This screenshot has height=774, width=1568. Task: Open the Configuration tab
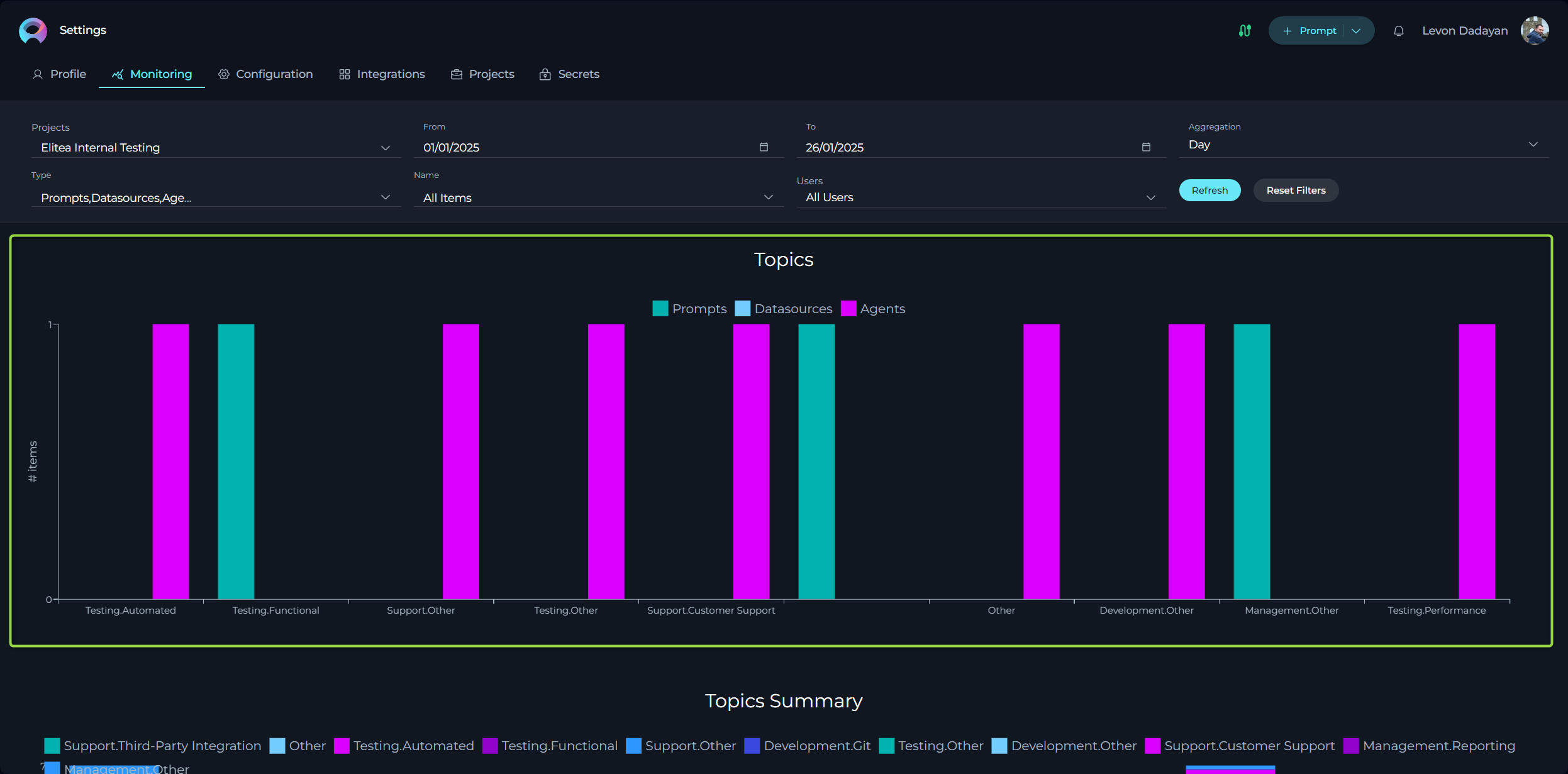pyautogui.click(x=265, y=74)
